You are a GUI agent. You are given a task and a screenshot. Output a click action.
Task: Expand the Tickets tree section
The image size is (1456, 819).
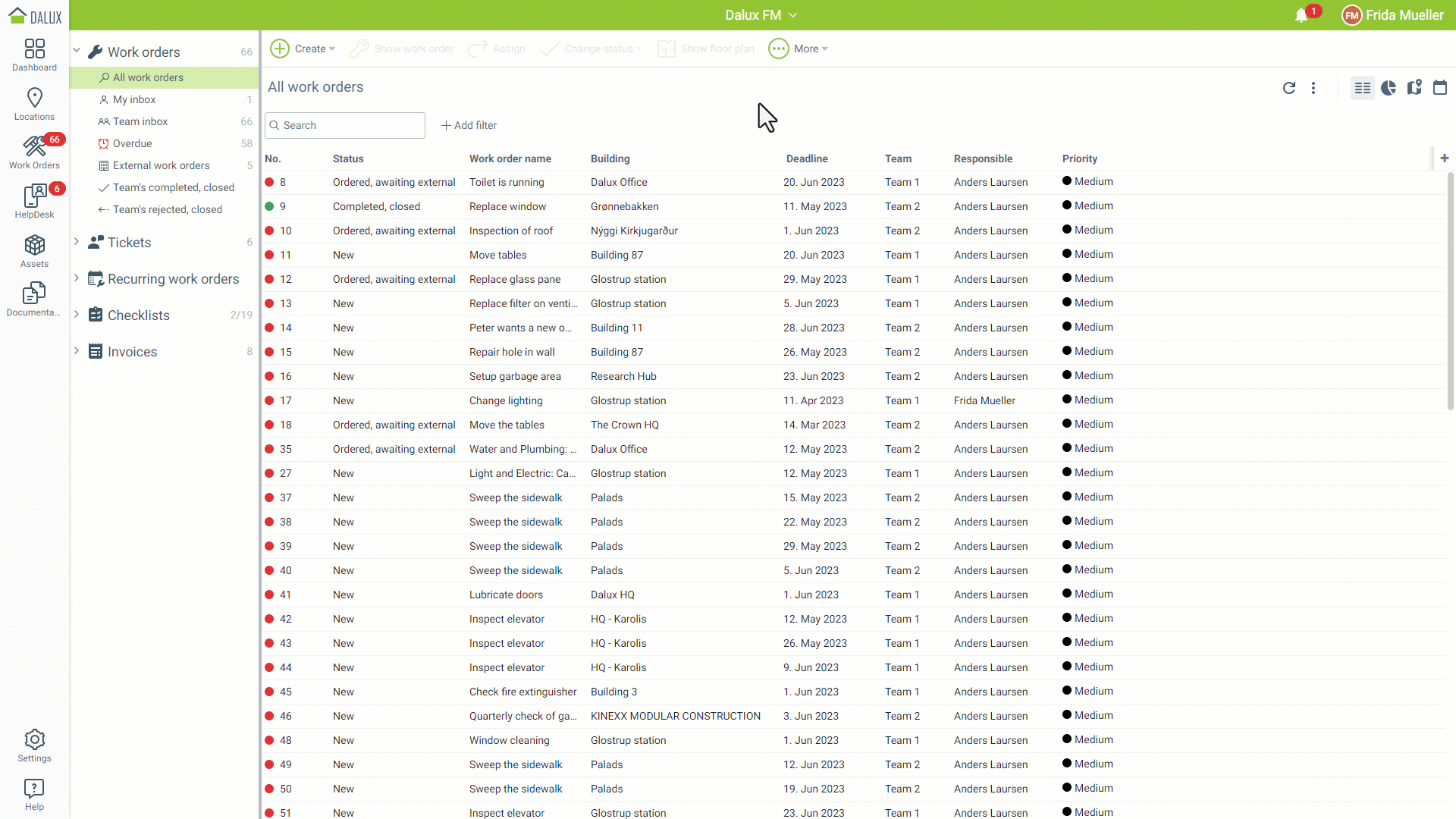tap(77, 242)
